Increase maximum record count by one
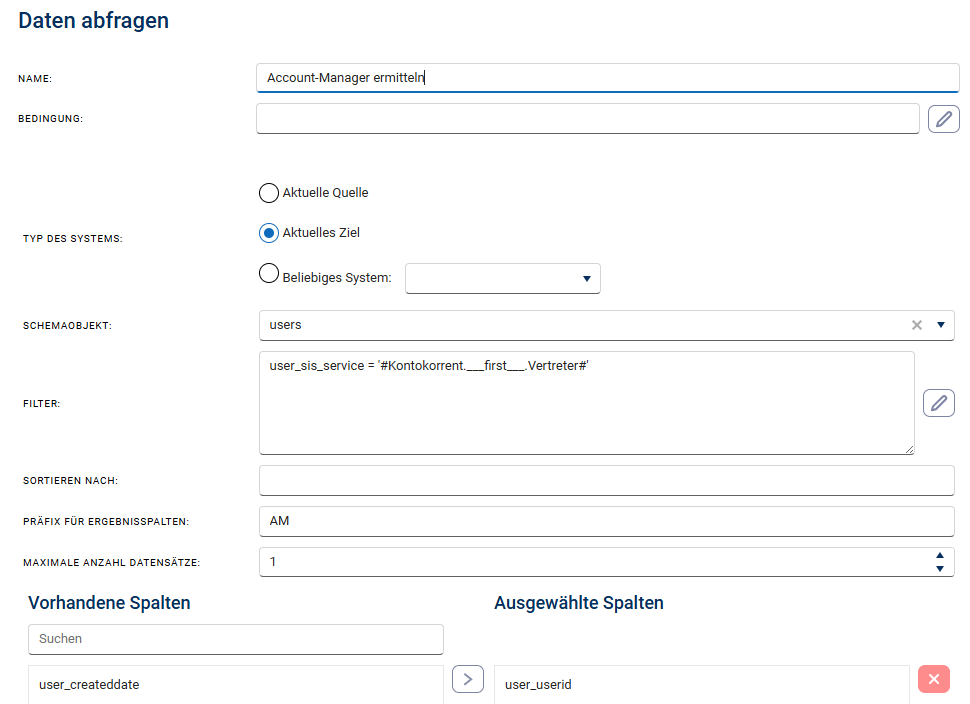Viewport: 970px width, 704px height. click(x=939, y=556)
